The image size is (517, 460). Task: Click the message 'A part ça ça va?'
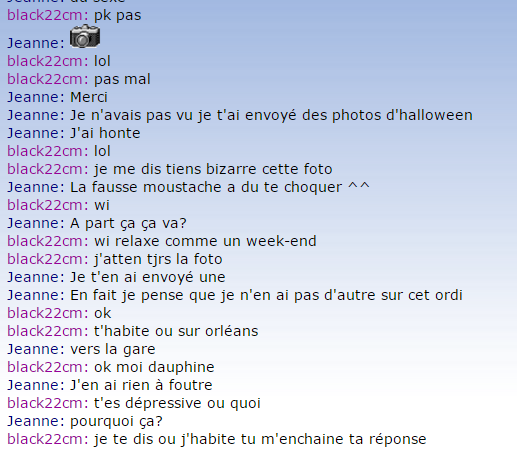pos(128,223)
